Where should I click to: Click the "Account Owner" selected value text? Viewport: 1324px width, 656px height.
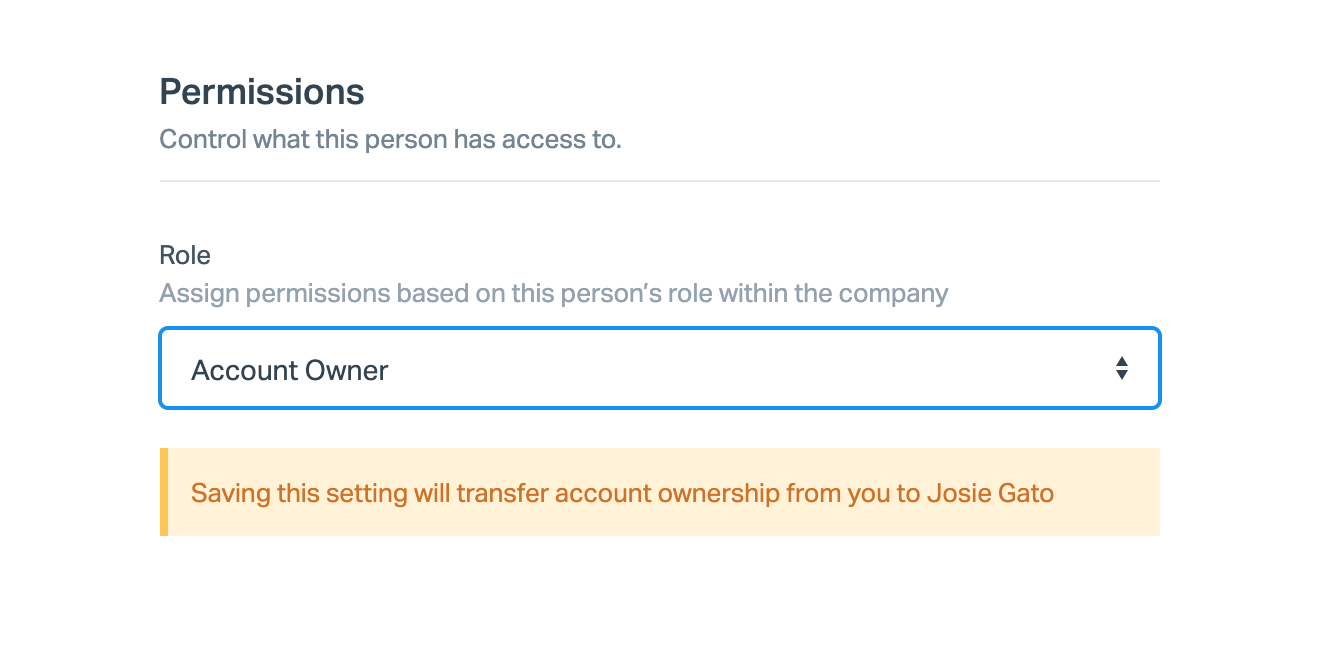click(x=289, y=370)
